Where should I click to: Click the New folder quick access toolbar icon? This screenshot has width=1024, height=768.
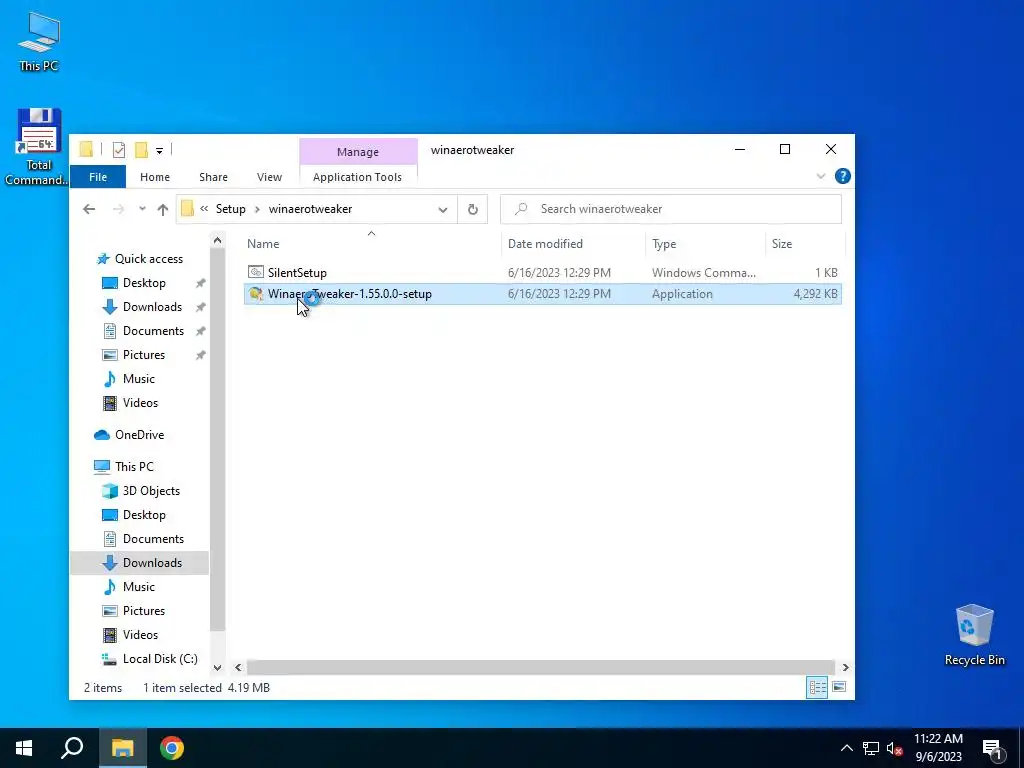(x=141, y=150)
